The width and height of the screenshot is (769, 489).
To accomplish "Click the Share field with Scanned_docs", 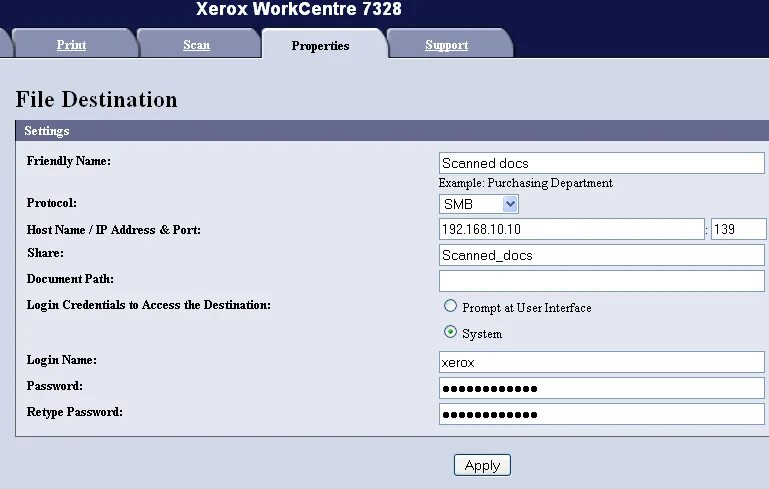I will tap(601, 255).
